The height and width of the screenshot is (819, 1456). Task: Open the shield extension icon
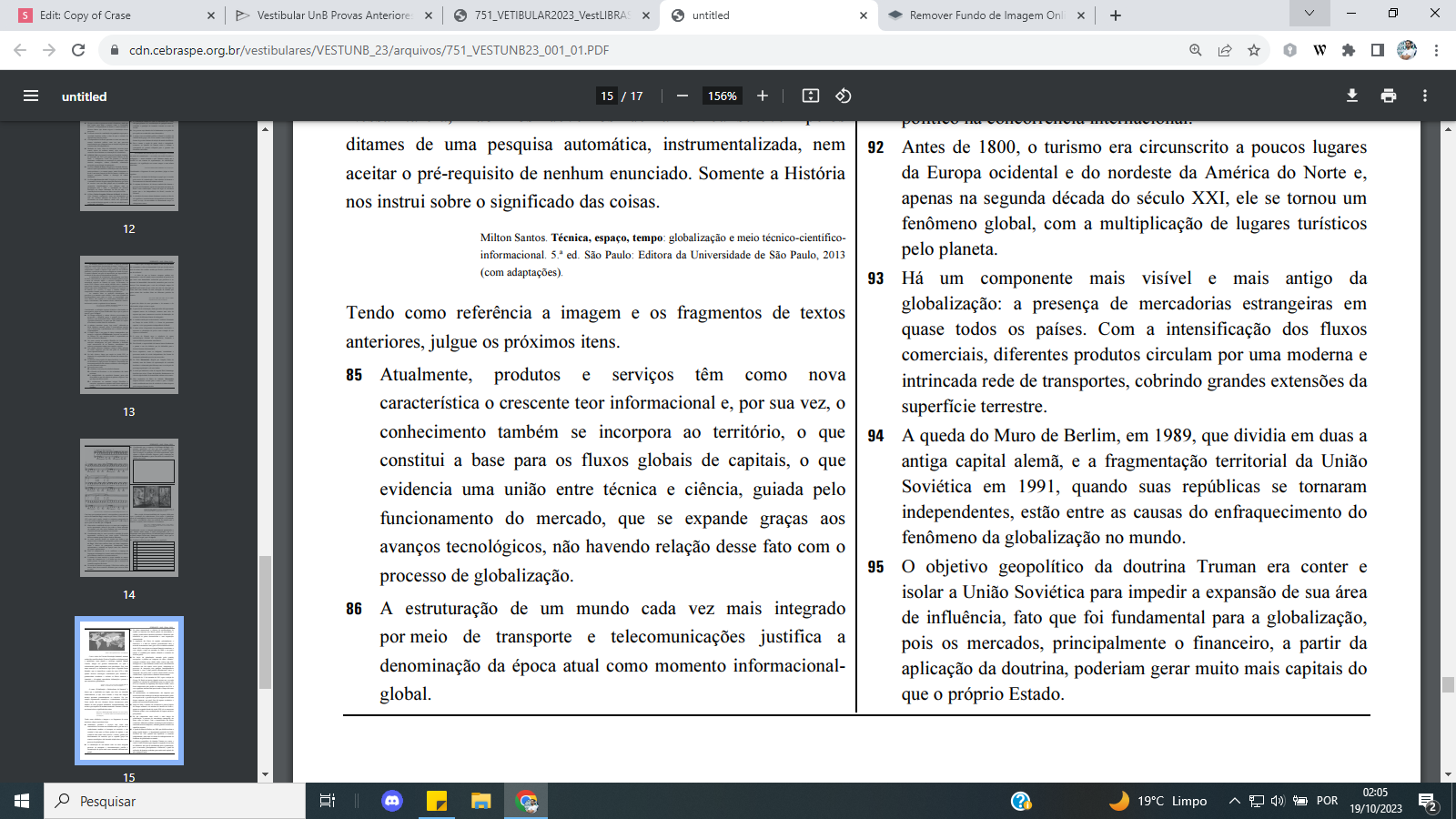tap(1289, 50)
